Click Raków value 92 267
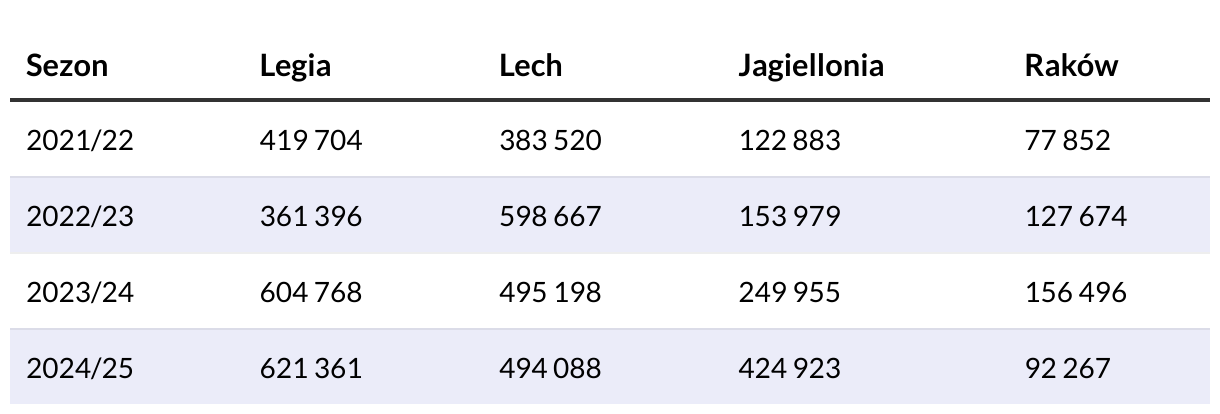Viewport: 1220px width, 414px height. (1067, 368)
